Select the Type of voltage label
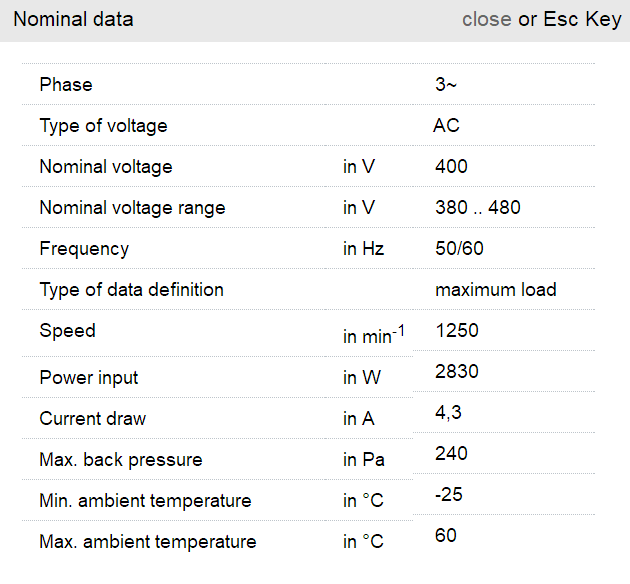630x584 pixels. [x=103, y=126]
